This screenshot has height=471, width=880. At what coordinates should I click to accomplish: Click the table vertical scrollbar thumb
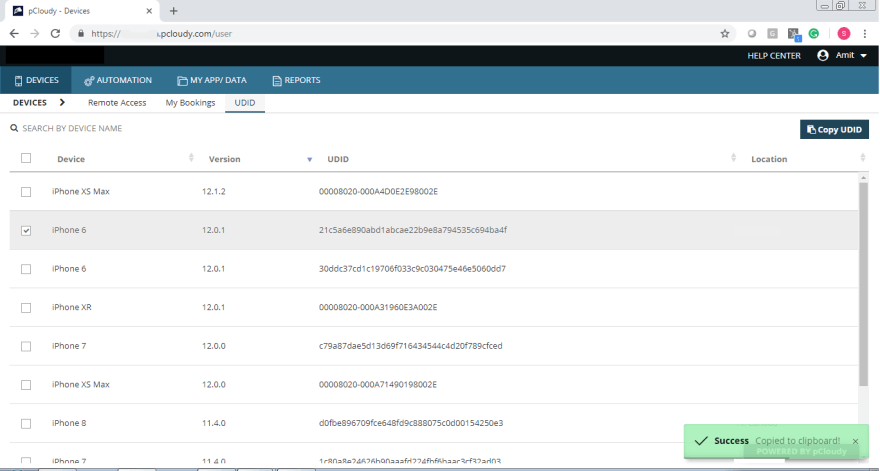(x=863, y=284)
